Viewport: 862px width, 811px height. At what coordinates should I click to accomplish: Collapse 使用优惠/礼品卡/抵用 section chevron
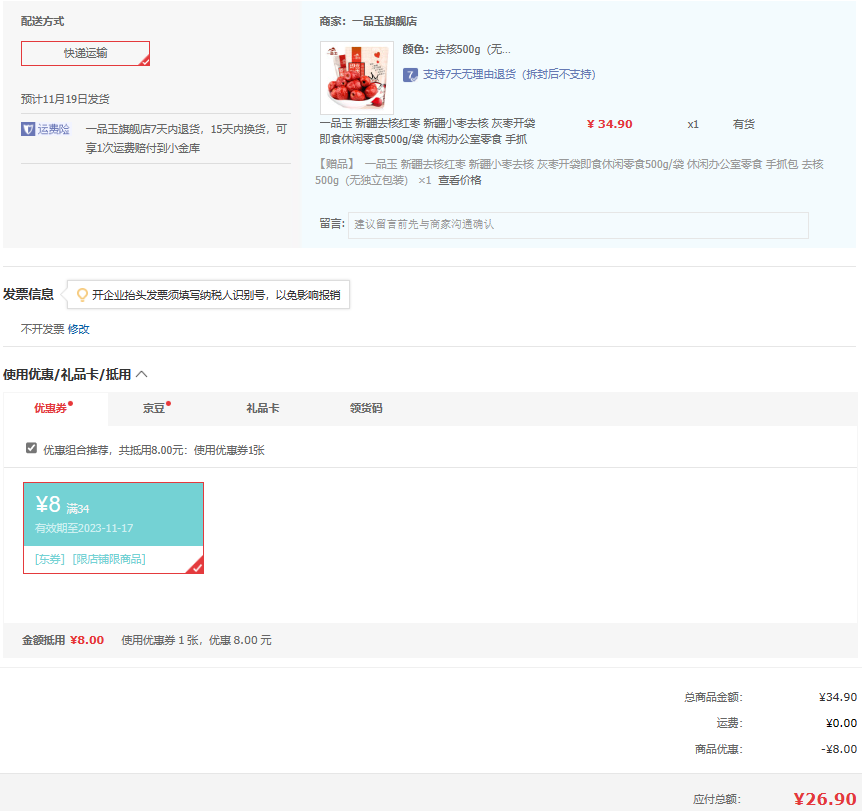pyautogui.click(x=141, y=374)
